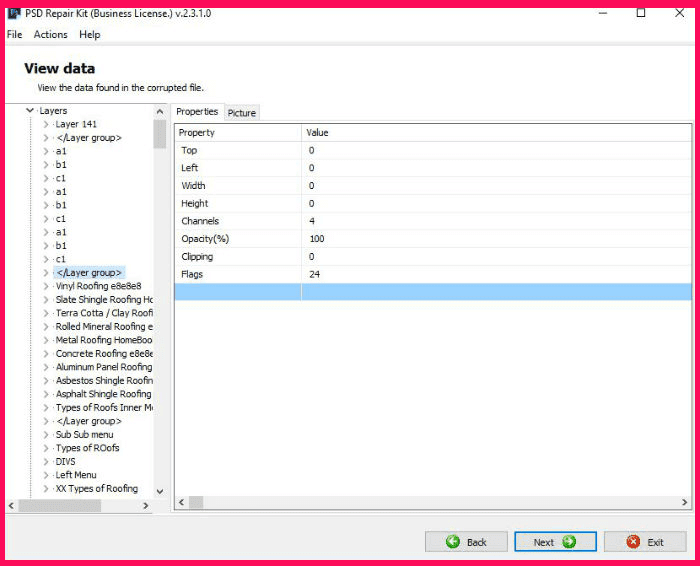The width and height of the screenshot is (700, 566).
Task: Click the red Exit cross icon
Action: click(x=632, y=542)
